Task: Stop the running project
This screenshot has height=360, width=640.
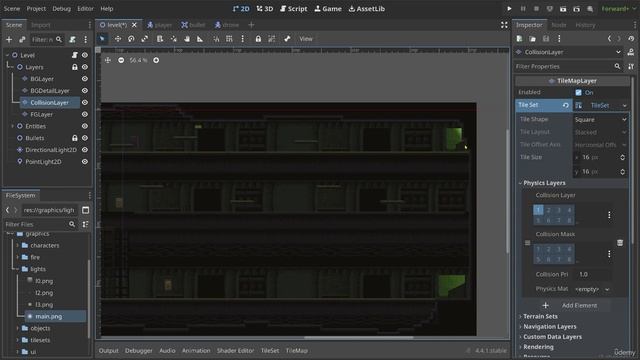Action: click(536, 9)
